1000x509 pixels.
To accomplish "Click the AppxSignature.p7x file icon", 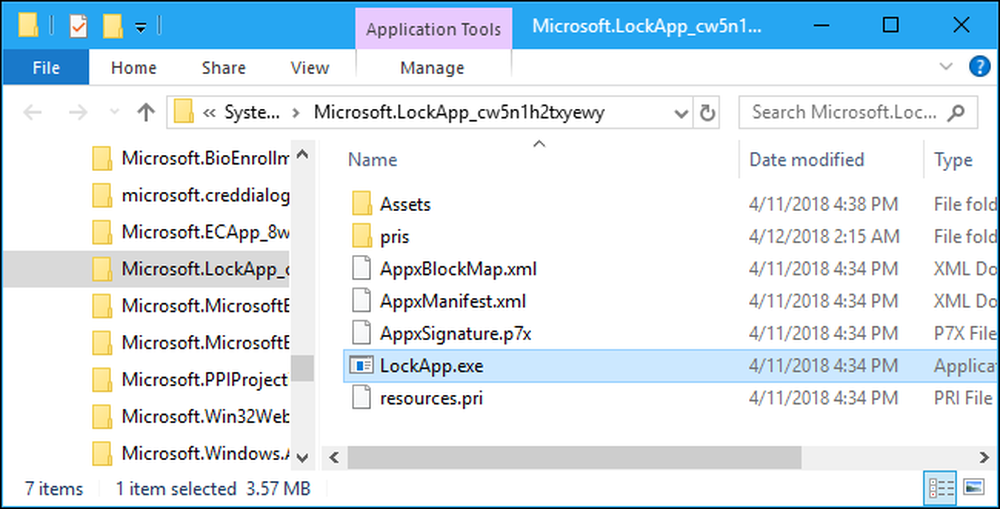I will (x=361, y=333).
